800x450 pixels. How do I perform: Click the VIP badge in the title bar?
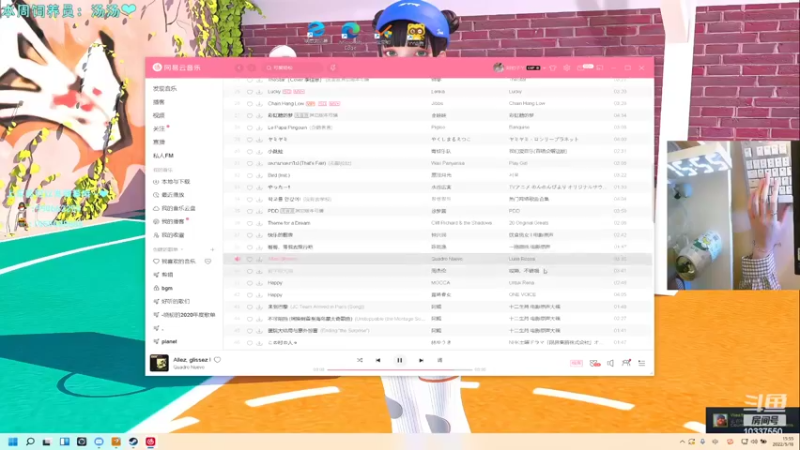coord(533,68)
